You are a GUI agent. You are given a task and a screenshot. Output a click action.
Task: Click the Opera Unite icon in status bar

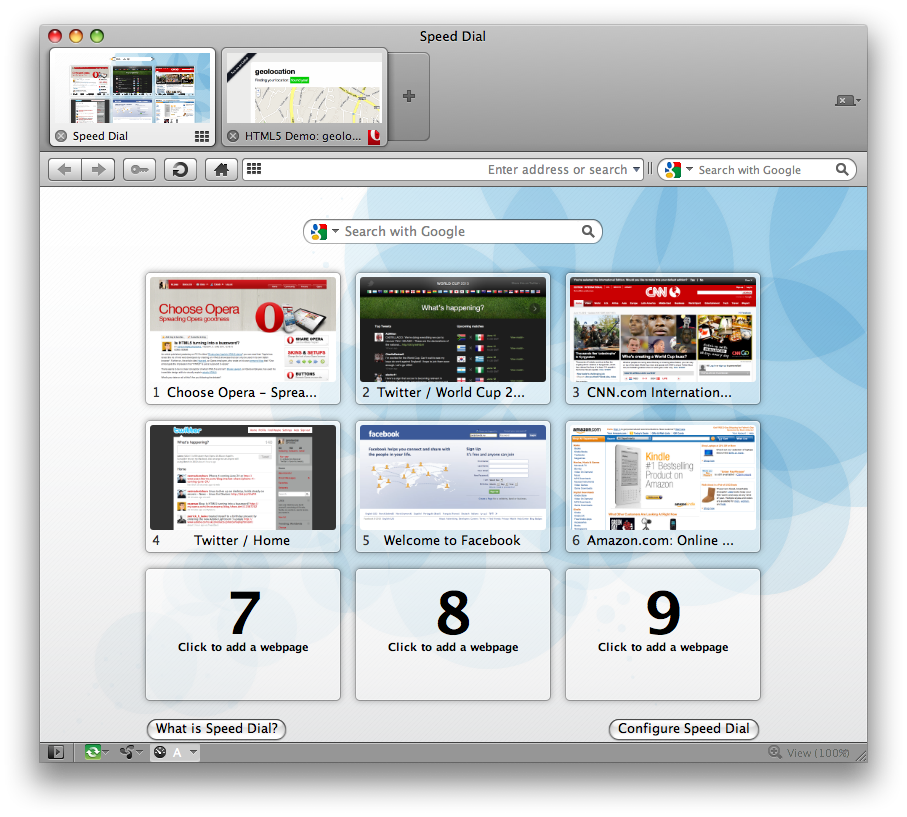129,752
